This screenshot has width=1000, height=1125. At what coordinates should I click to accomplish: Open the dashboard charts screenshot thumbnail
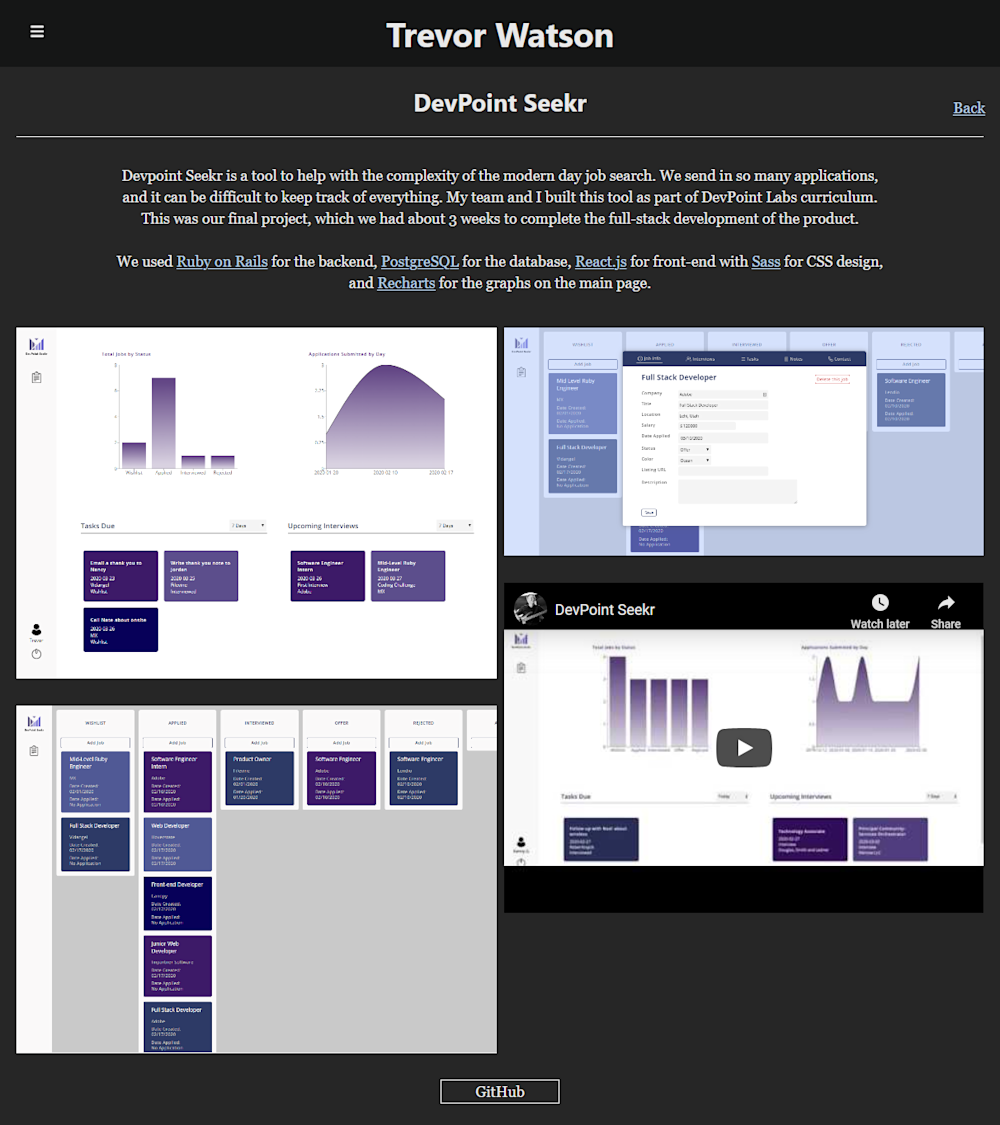pyautogui.click(x=256, y=503)
